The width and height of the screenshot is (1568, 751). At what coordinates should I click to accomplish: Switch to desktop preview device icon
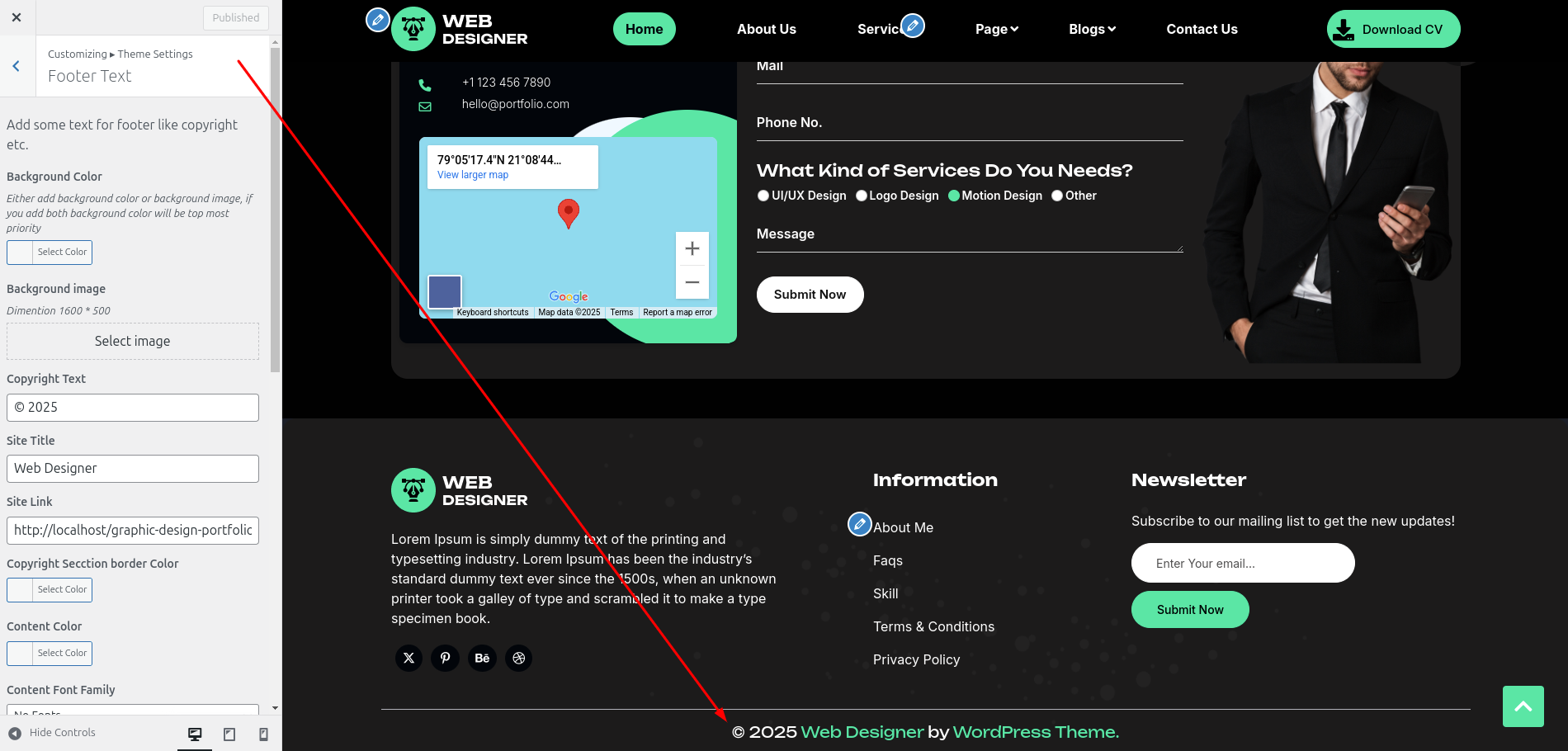tap(195, 734)
